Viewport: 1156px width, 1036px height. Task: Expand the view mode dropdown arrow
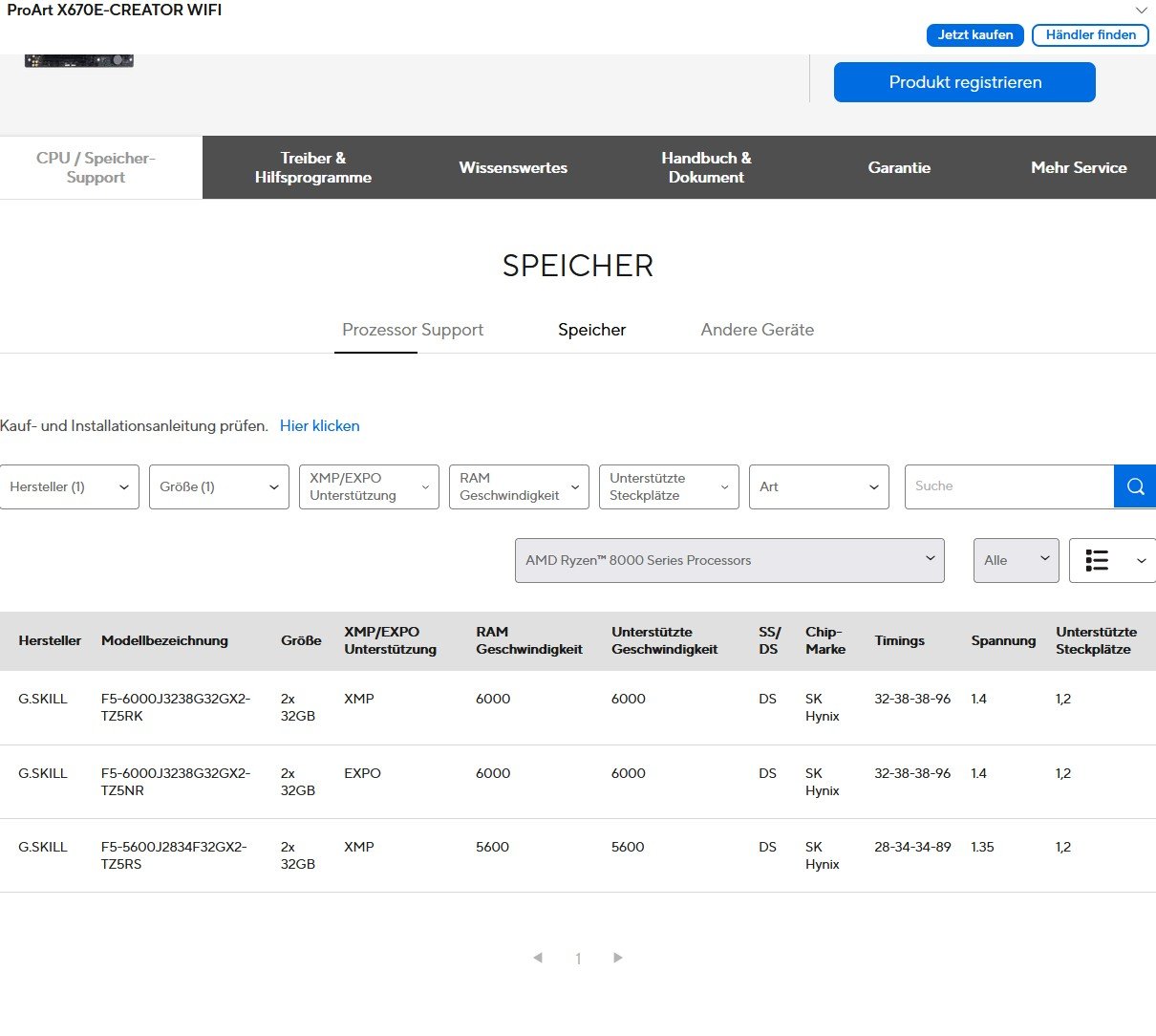1141,561
